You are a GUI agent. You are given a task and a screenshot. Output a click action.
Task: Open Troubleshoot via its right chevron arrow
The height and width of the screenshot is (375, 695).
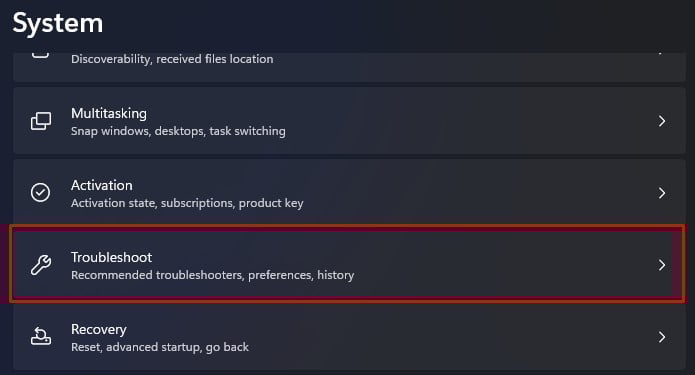[x=662, y=265]
